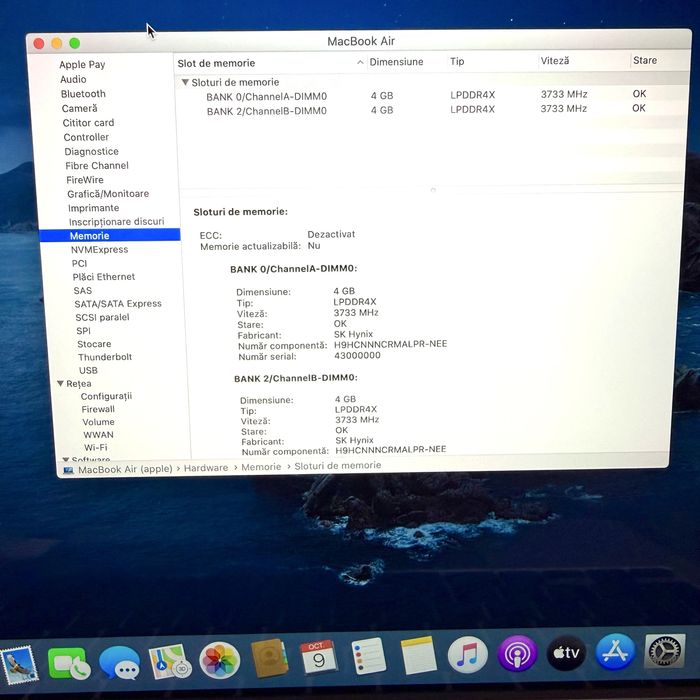Launch Reminders from the Dock
The height and width of the screenshot is (700, 700).
pyautogui.click(x=368, y=656)
